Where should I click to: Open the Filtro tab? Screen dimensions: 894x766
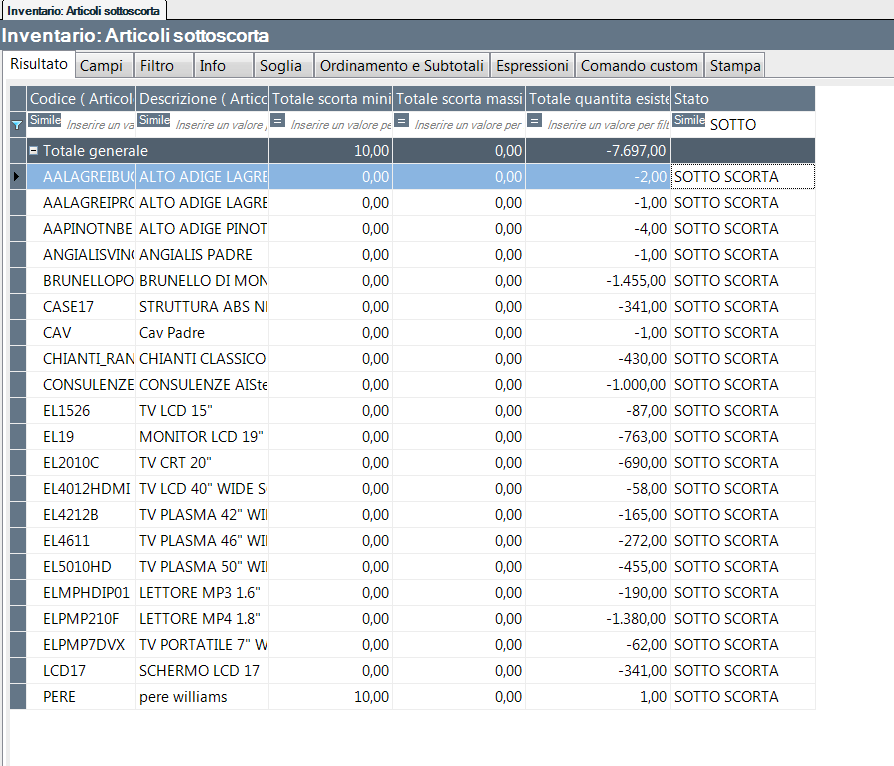point(157,66)
